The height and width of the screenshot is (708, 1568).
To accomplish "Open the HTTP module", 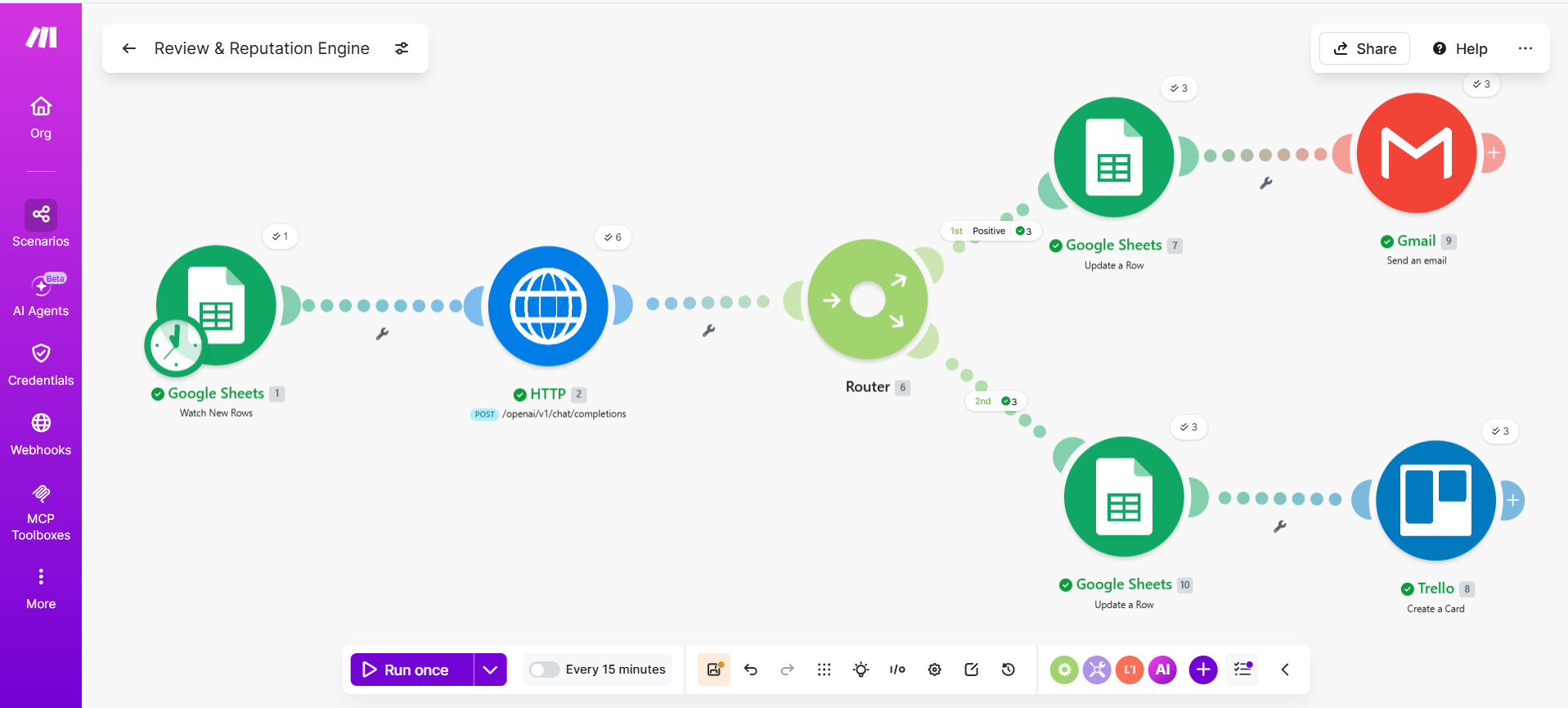I will (548, 306).
